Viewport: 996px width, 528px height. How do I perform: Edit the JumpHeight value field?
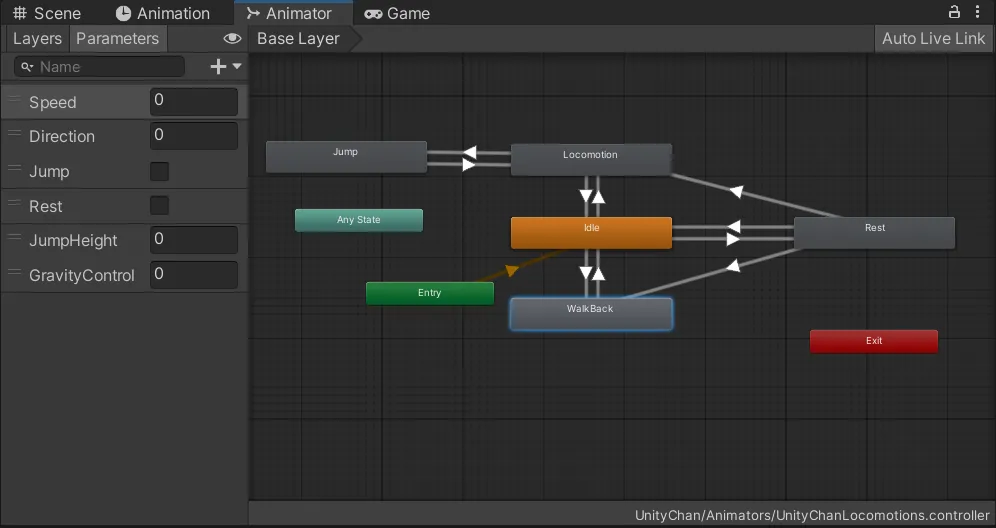[x=194, y=240]
